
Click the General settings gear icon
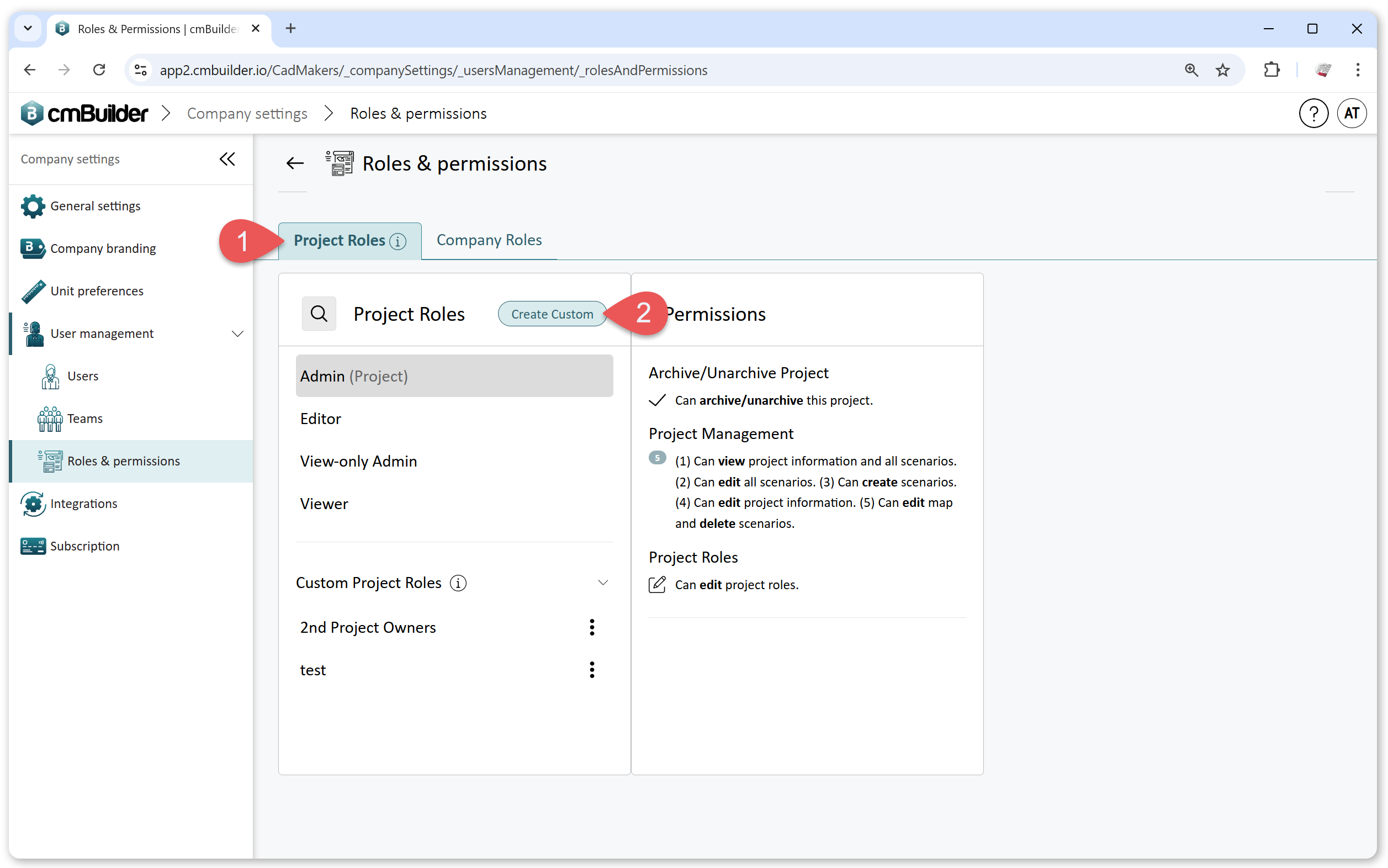[33, 206]
